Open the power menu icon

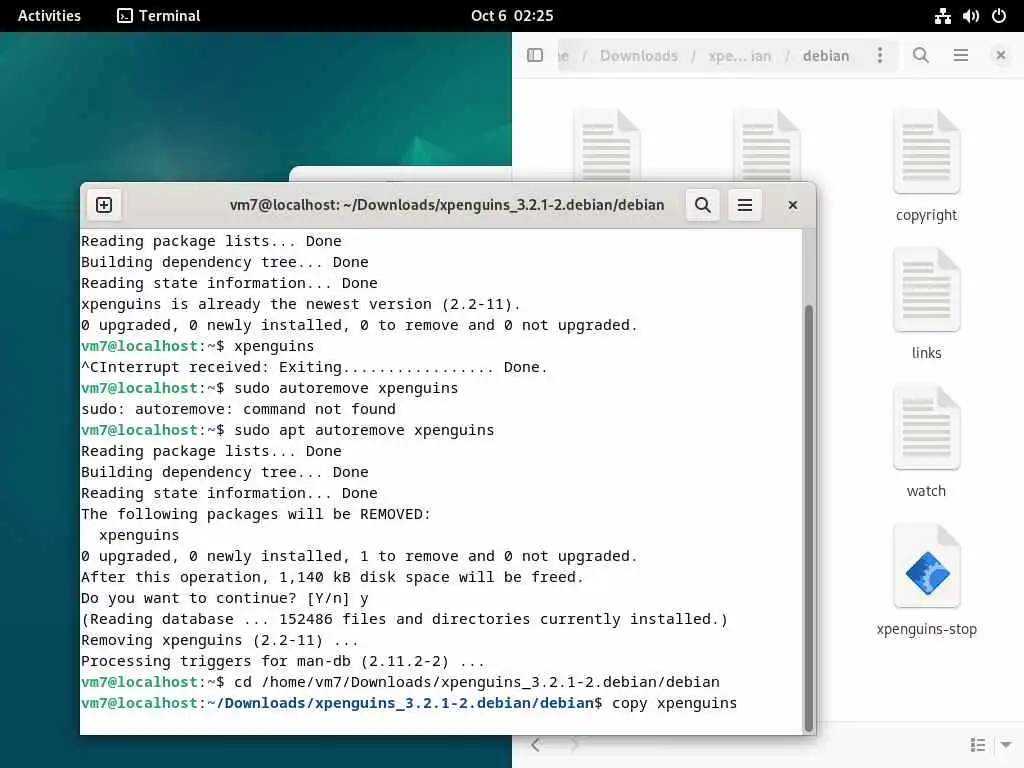click(x=999, y=16)
